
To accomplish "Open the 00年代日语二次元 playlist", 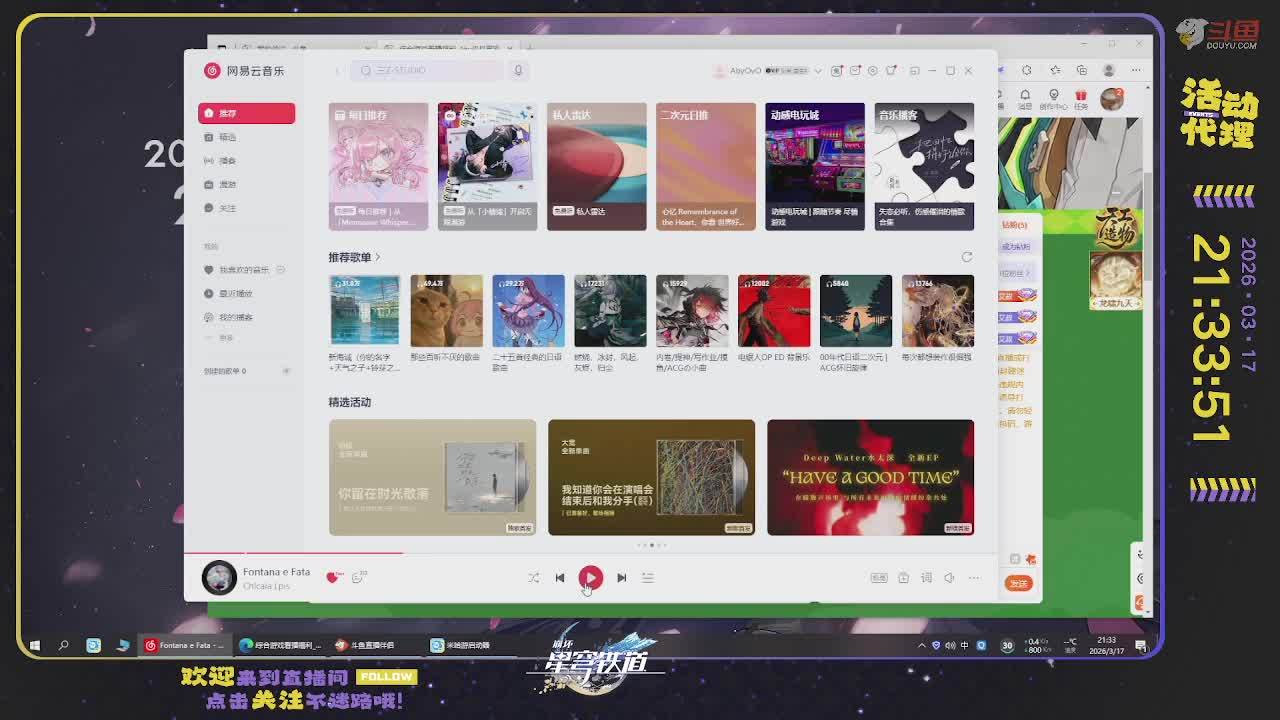I will (x=856, y=311).
